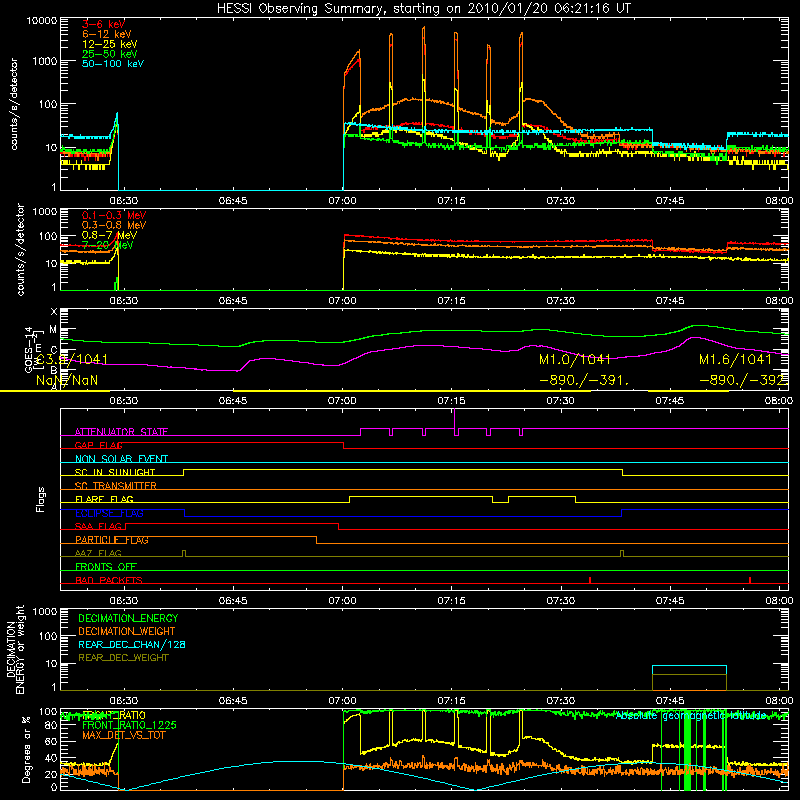Mark the first red BAD_PACKETS tick near 07:34
The image size is (800, 800).
coord(590,580)
